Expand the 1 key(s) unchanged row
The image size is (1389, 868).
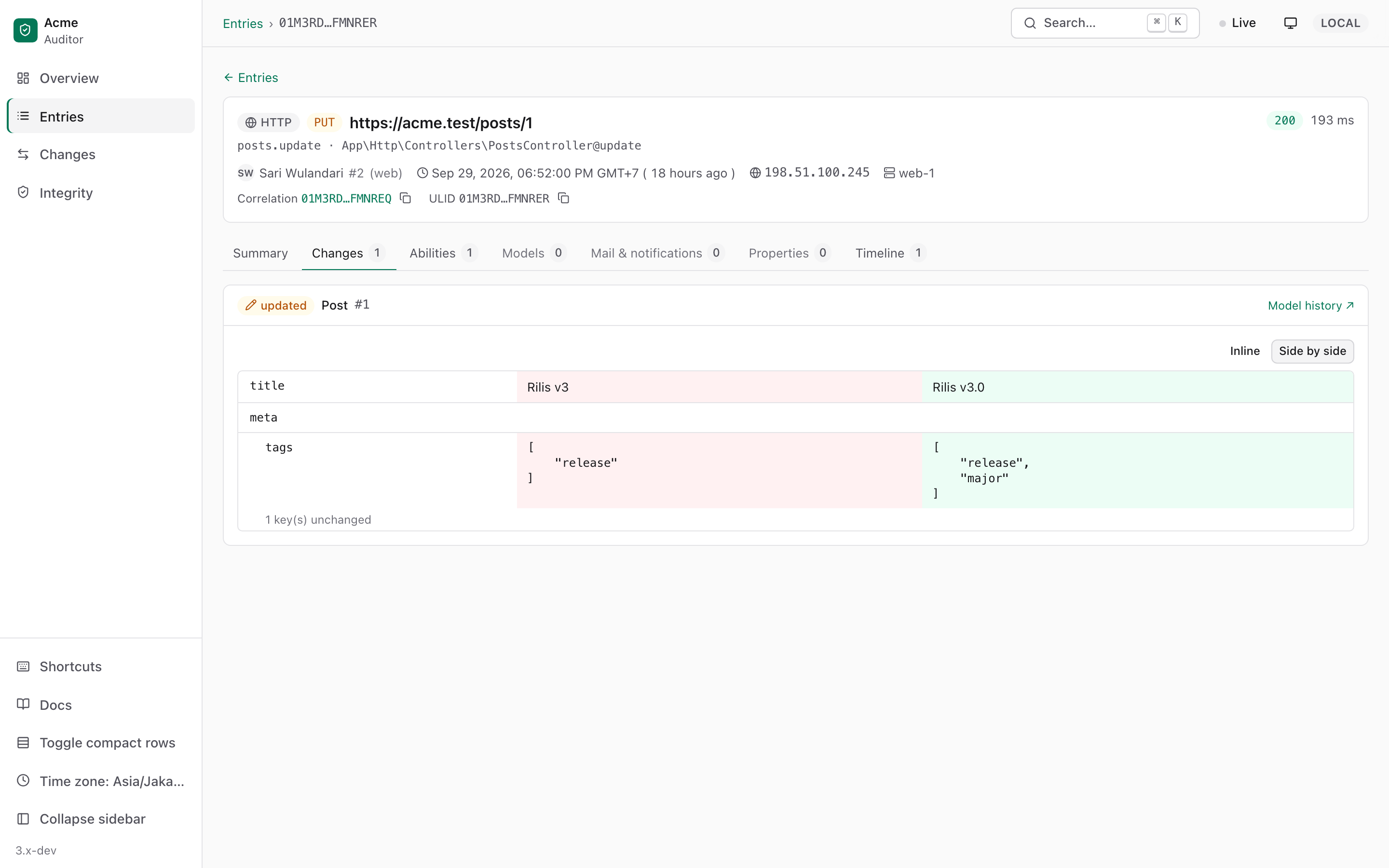318,519
